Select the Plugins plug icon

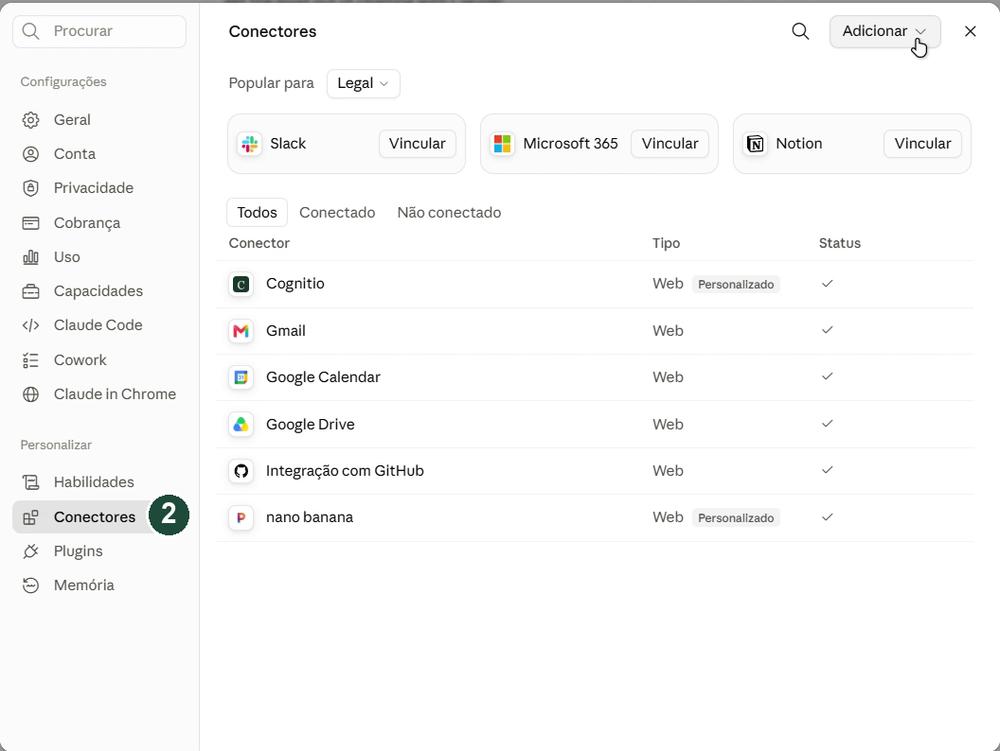tap(31, 551)
